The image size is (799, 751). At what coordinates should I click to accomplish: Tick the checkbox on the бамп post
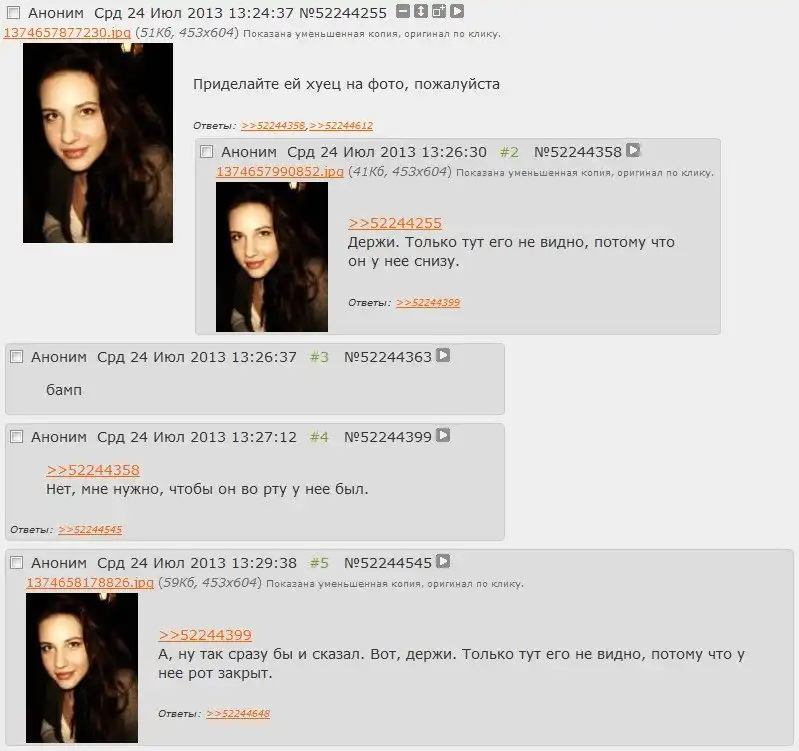[x=17, y=357]
